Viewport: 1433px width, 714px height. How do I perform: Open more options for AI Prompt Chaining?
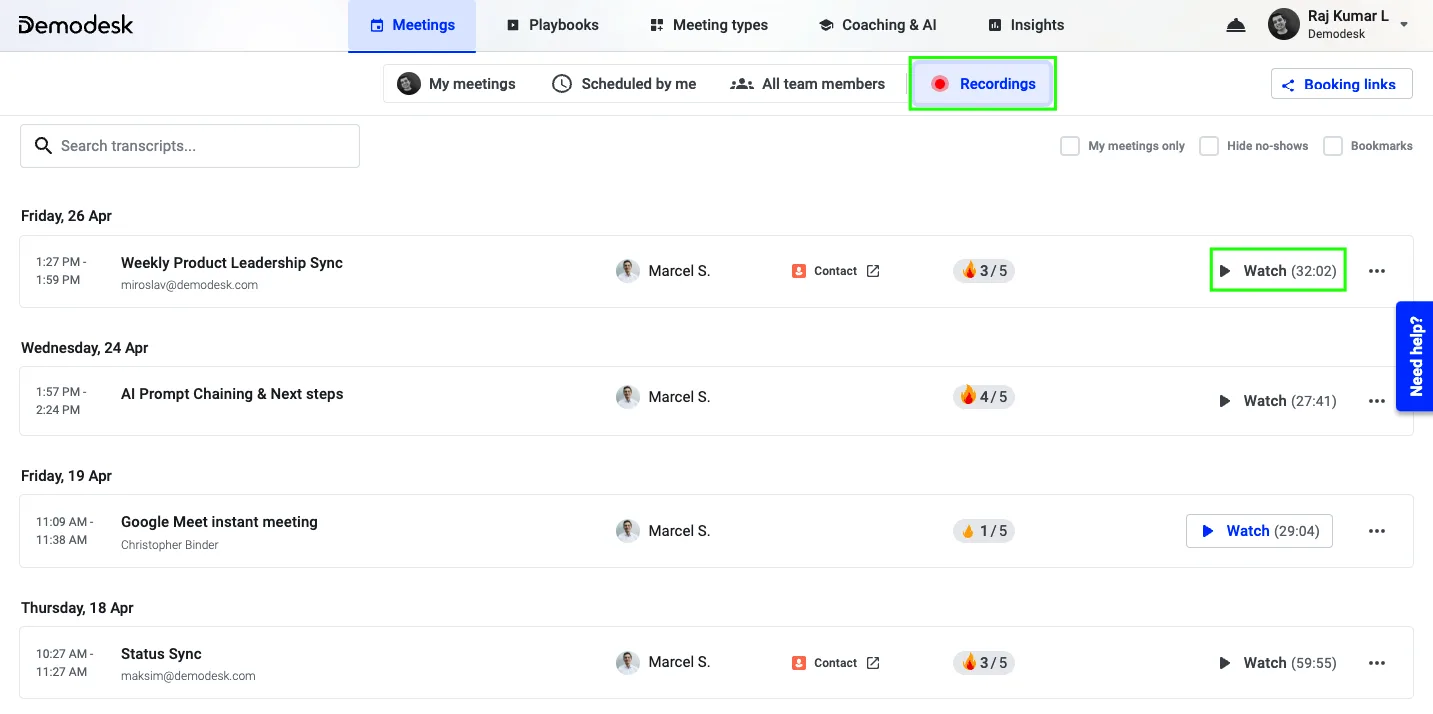(1377, 401)
